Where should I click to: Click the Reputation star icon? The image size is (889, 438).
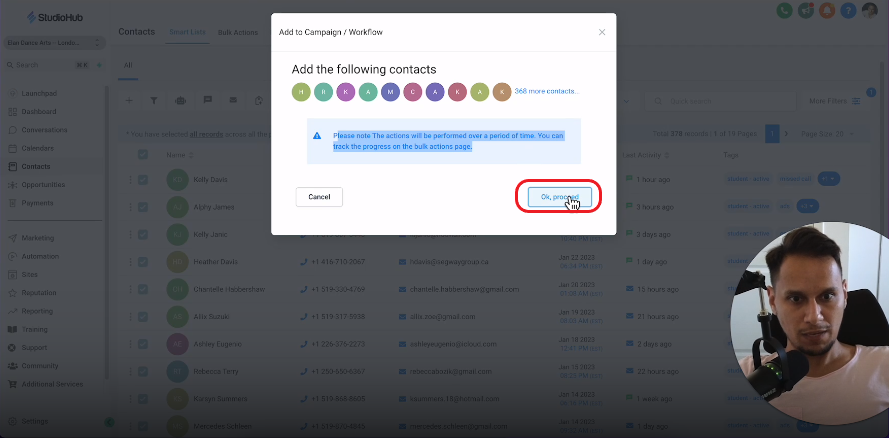tap(12, 293)
